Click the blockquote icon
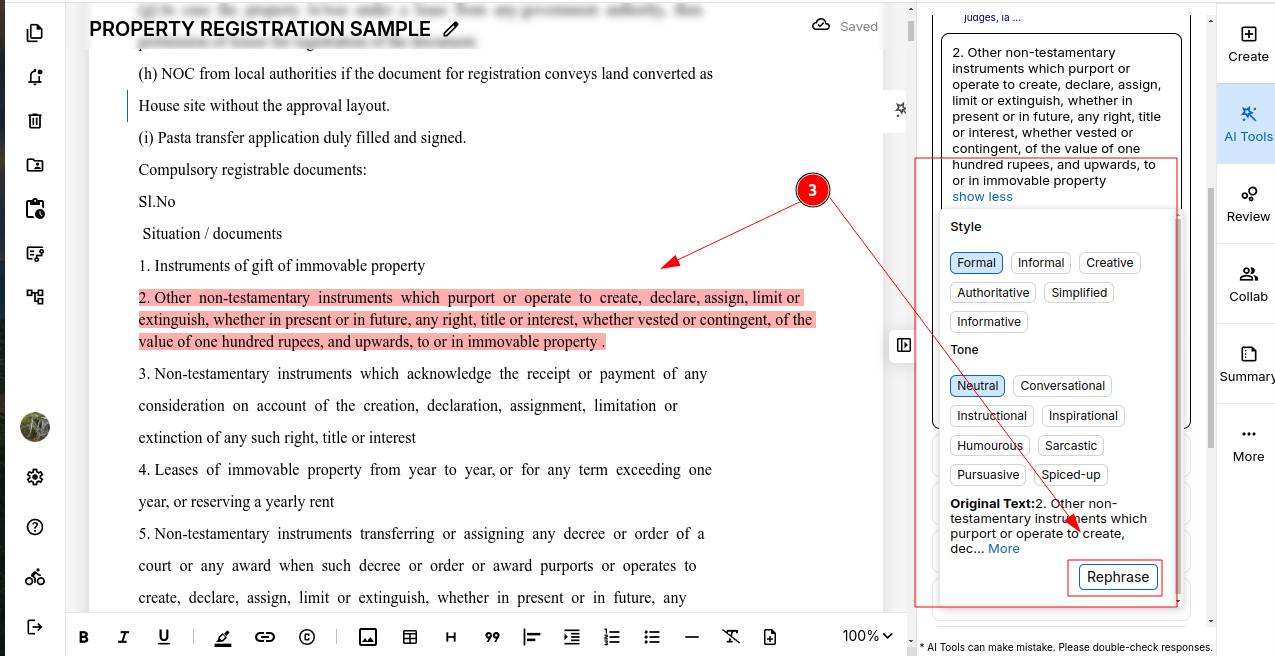The width and height of the screenshot is (1275, 656). (x=492, y=637)
